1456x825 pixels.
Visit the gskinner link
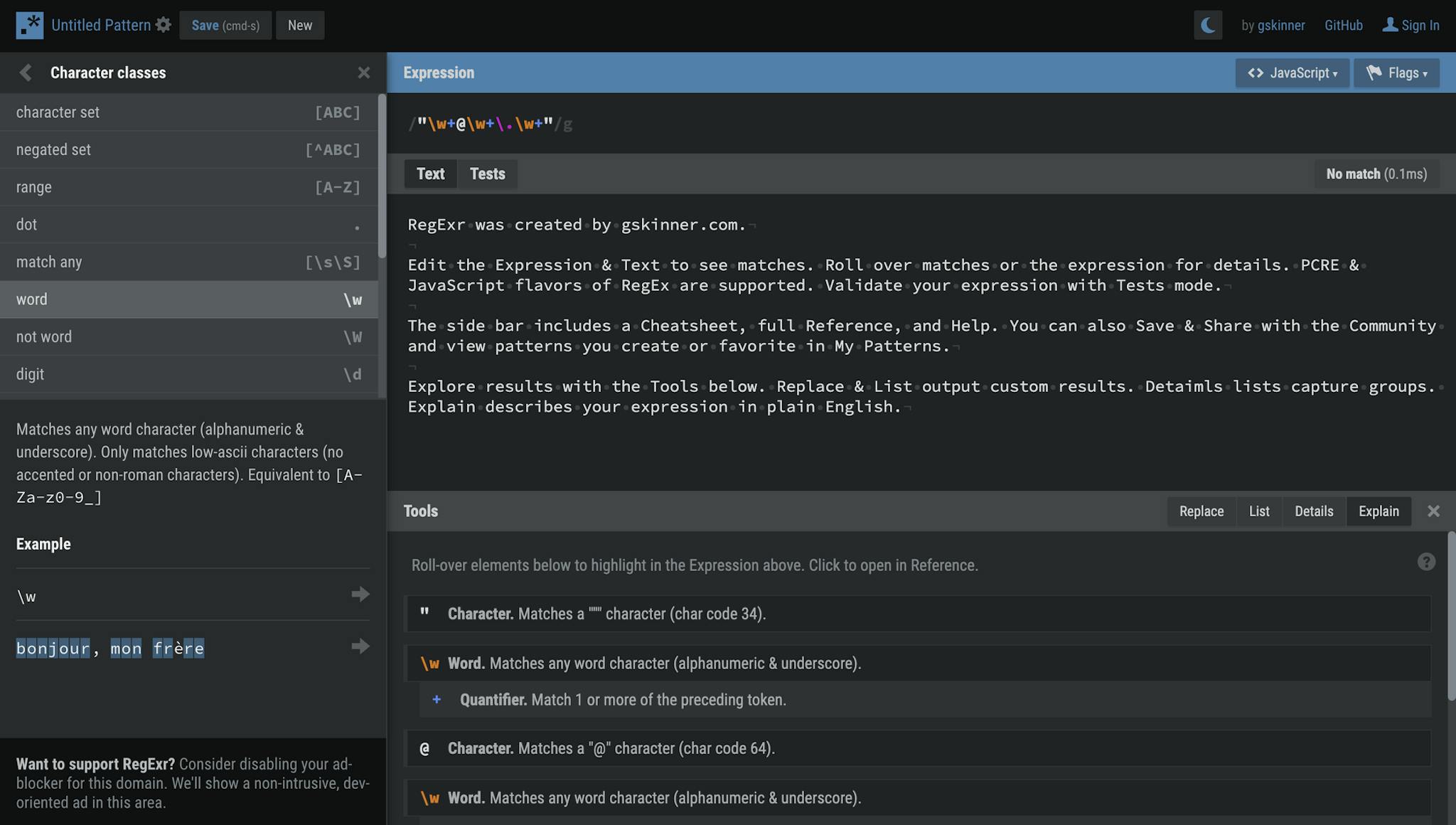coord(1281,25)
